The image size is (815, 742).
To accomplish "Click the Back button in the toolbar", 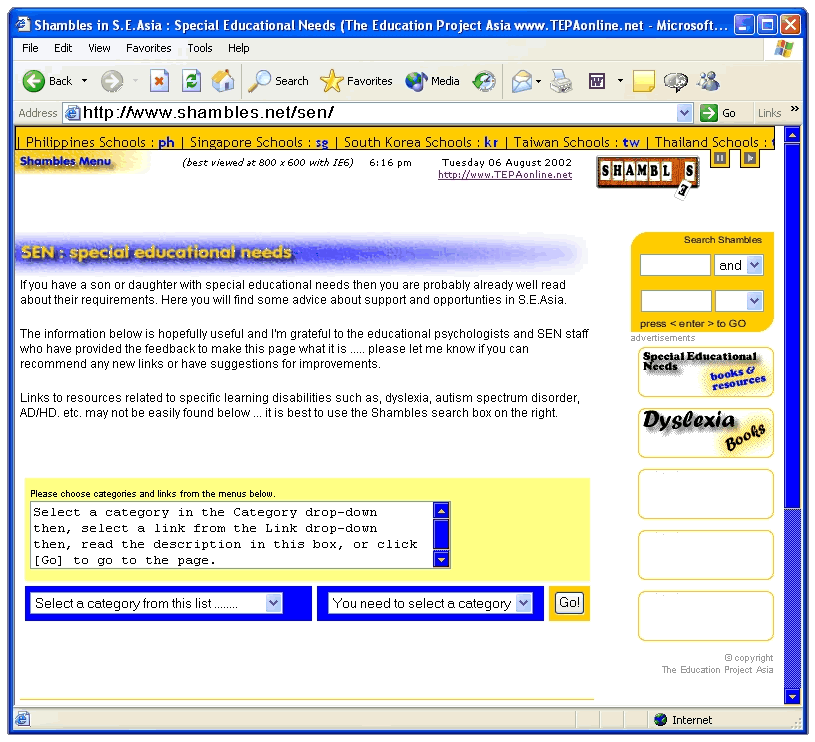I will point(49,81).
